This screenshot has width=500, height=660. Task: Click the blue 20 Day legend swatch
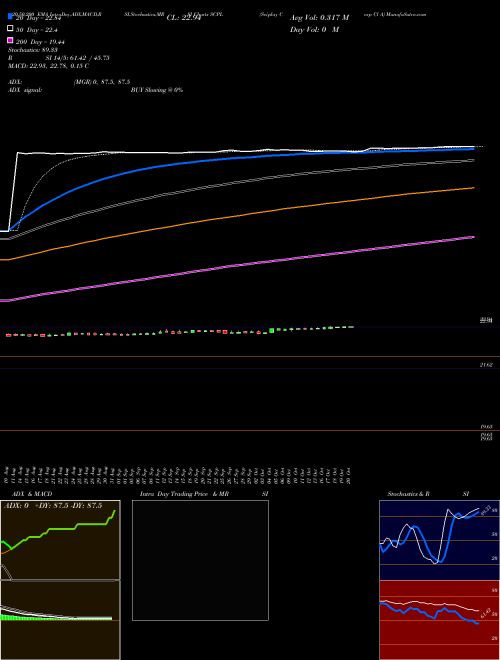(10, 17)
